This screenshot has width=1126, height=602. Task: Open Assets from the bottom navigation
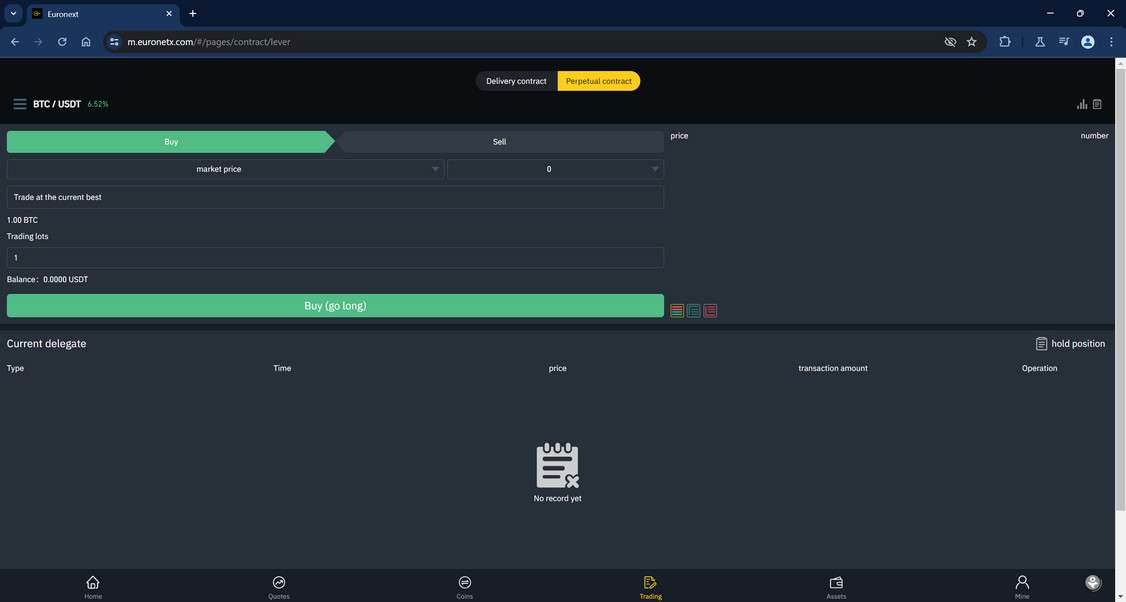836,586
